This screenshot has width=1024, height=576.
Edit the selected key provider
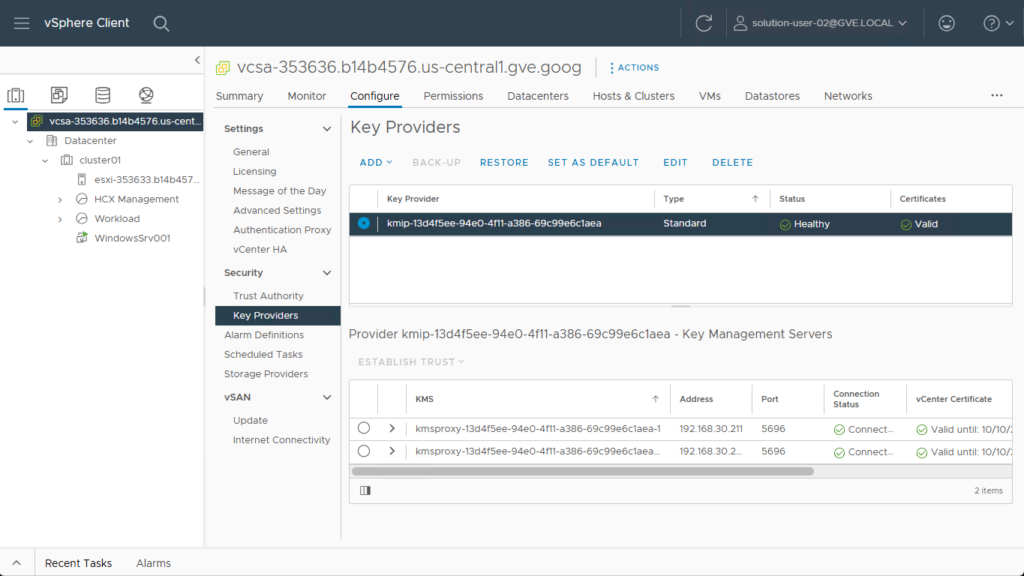coord(675,163)
